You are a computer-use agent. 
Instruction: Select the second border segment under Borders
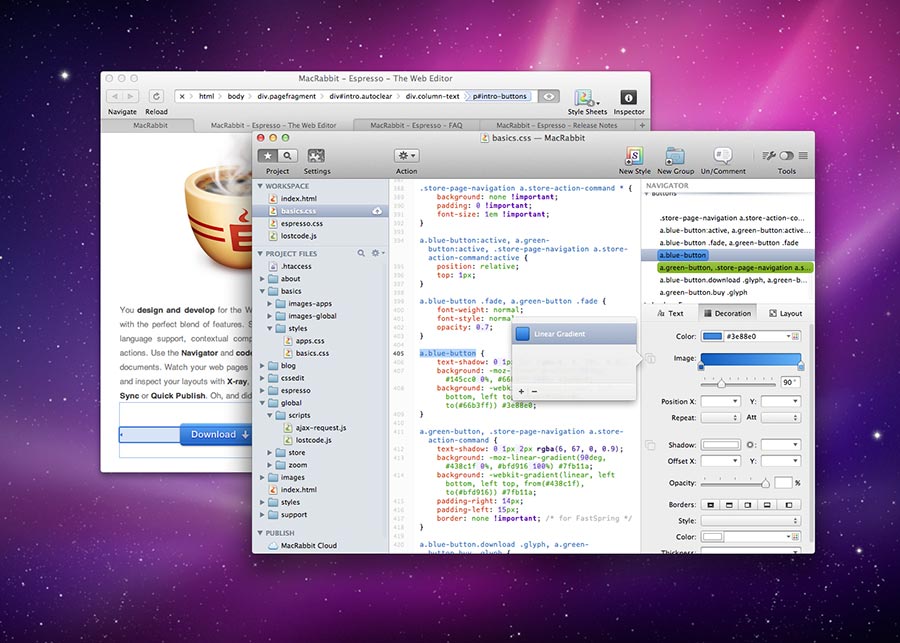point(729,505)
